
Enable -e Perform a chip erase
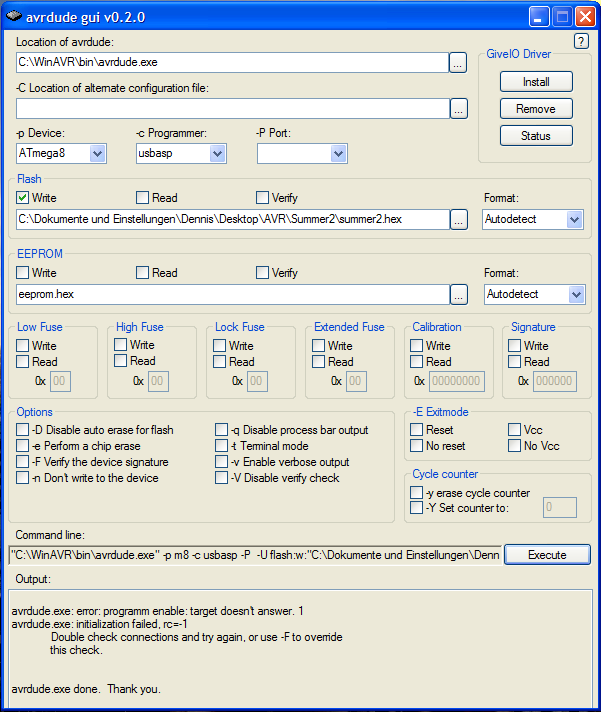coord(22,445)
